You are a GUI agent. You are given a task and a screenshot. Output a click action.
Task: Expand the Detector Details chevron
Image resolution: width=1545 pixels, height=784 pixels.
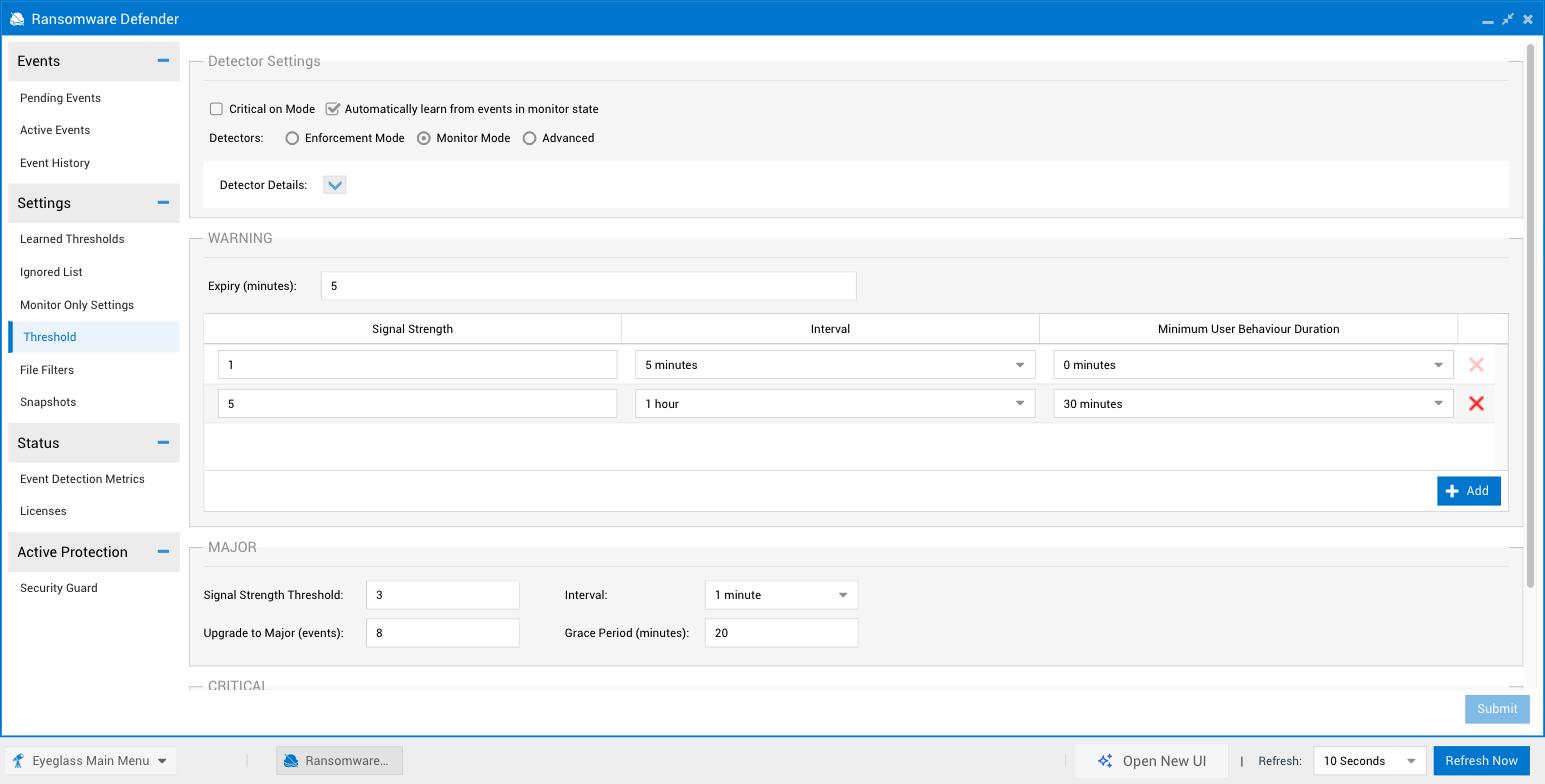click(x=335, y=185)
